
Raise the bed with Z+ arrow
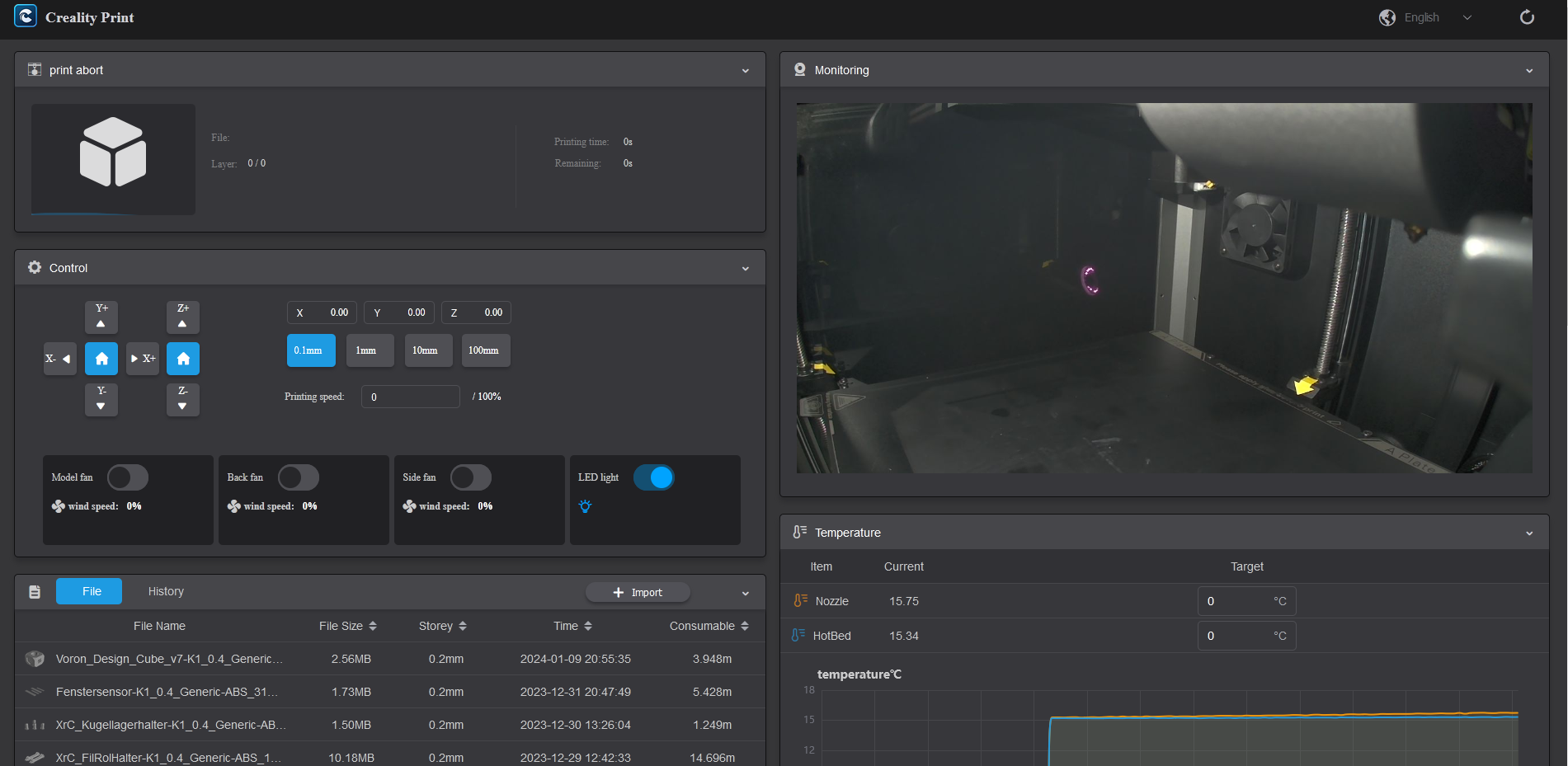pyautogui.click(x=183, y=317)
